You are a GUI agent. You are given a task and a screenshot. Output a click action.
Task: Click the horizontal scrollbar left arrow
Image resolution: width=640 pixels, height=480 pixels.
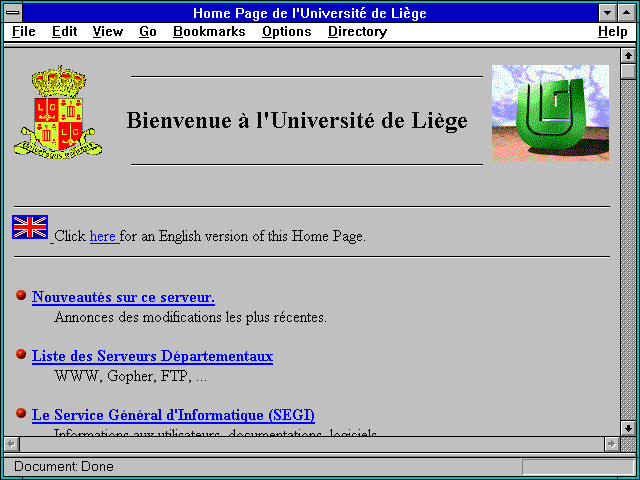point(11,444)
